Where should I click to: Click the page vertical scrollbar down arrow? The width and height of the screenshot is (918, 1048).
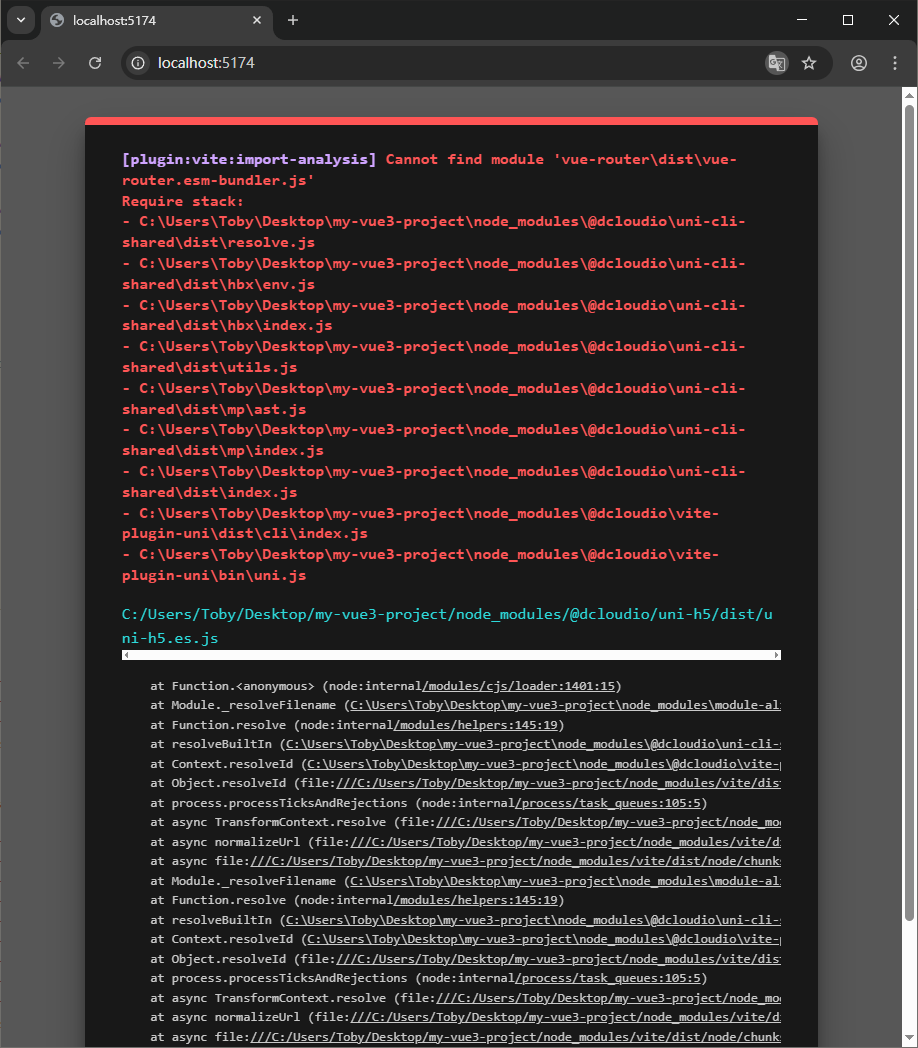[909, 1040]
